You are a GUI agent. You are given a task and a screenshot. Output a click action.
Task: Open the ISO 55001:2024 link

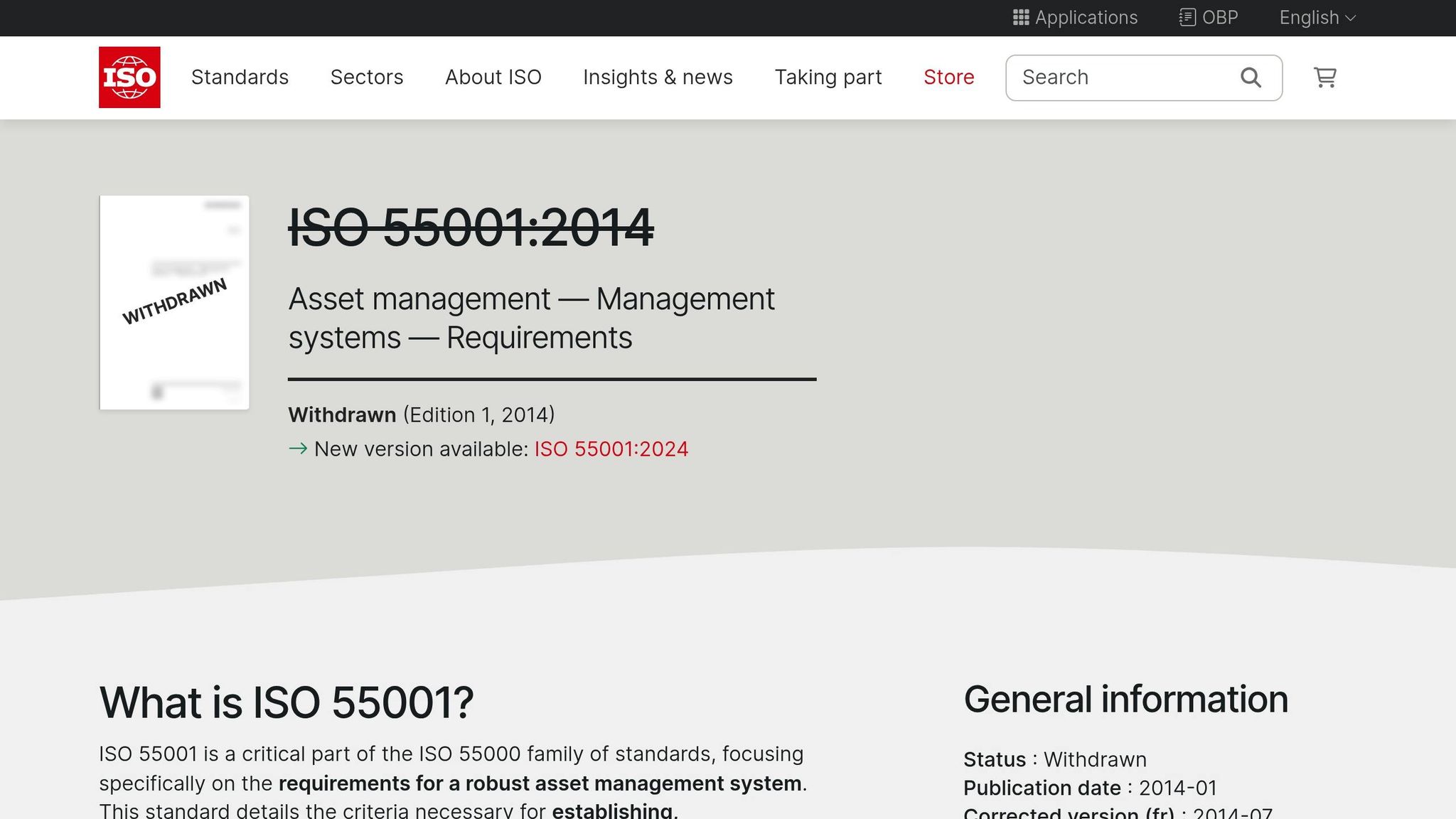click(x=610, y=449)
